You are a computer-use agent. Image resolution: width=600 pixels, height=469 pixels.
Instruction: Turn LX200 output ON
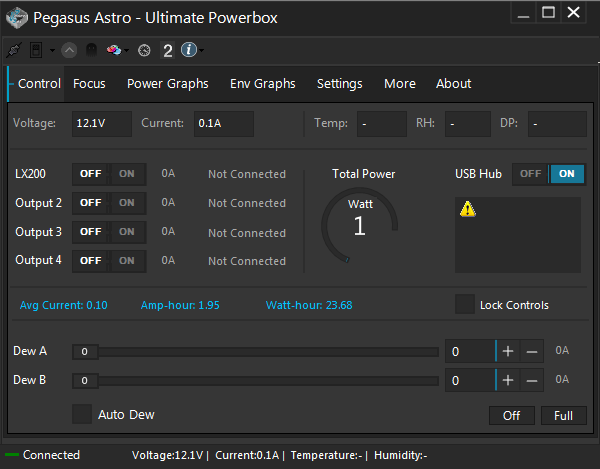127,174
